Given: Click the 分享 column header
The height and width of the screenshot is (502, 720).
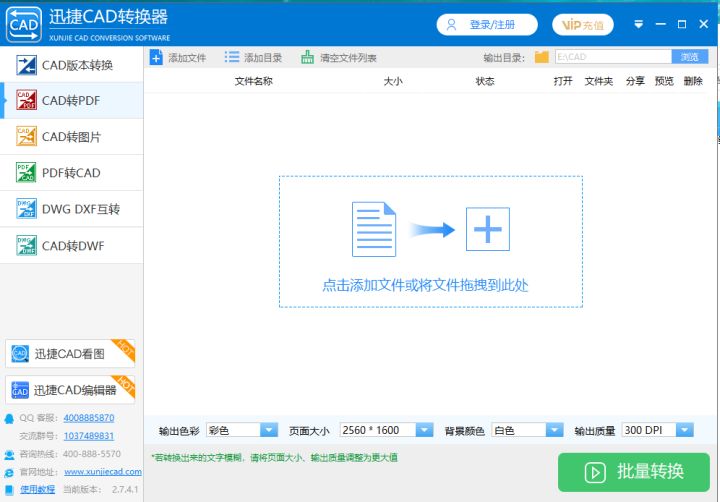Looking at the screenshot, I should pos(635,81).
